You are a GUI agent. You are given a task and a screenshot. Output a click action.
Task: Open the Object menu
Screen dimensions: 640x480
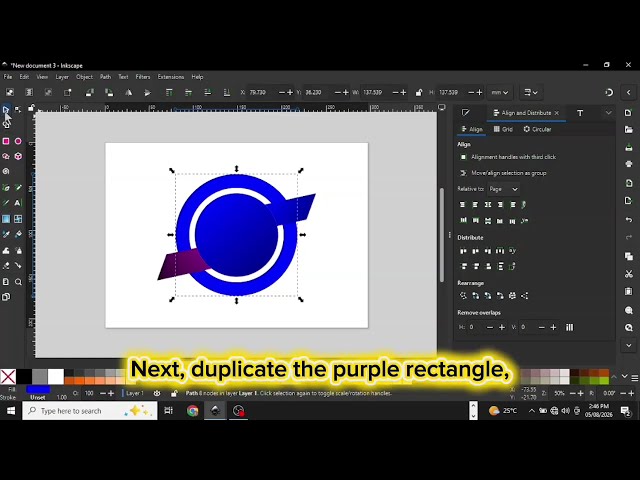[x=84, y=77]
